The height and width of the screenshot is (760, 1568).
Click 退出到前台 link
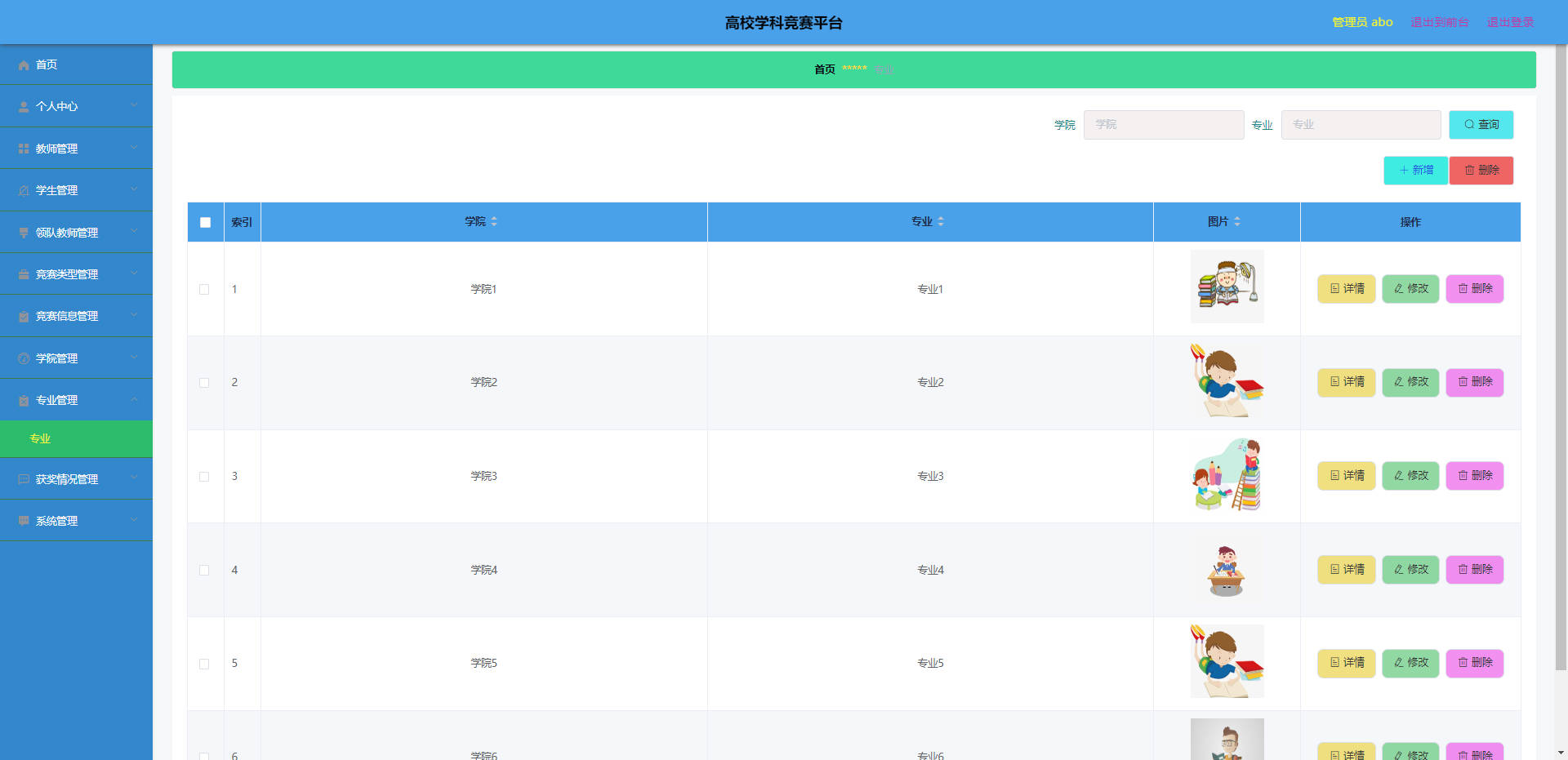[1440, 22]
